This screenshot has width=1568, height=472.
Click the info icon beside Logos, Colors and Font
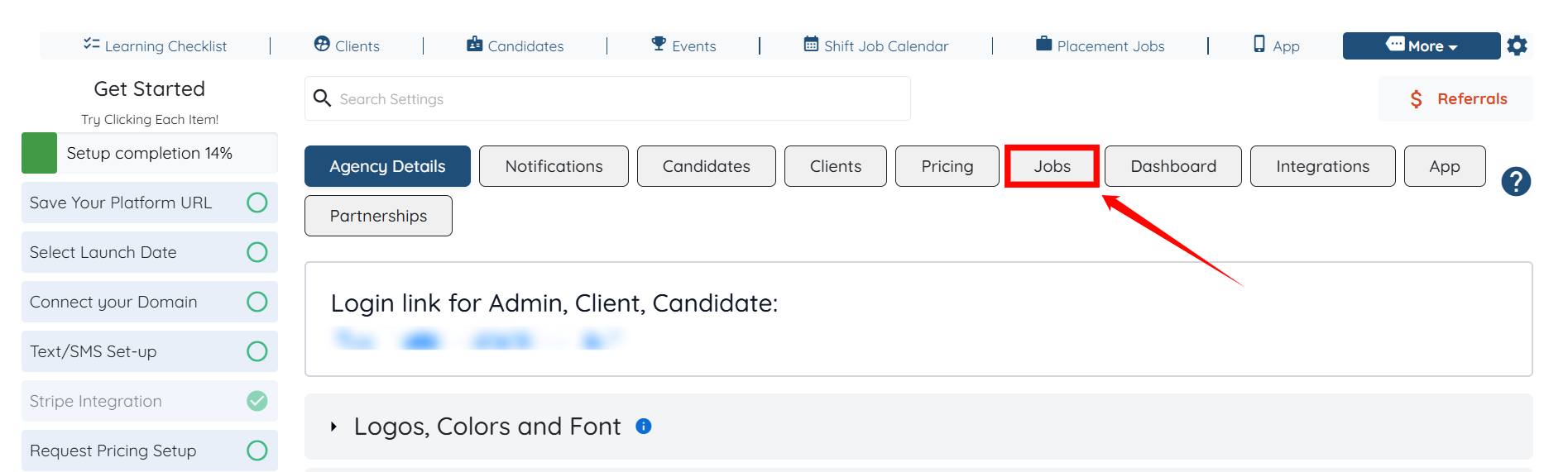pos(644,426)
